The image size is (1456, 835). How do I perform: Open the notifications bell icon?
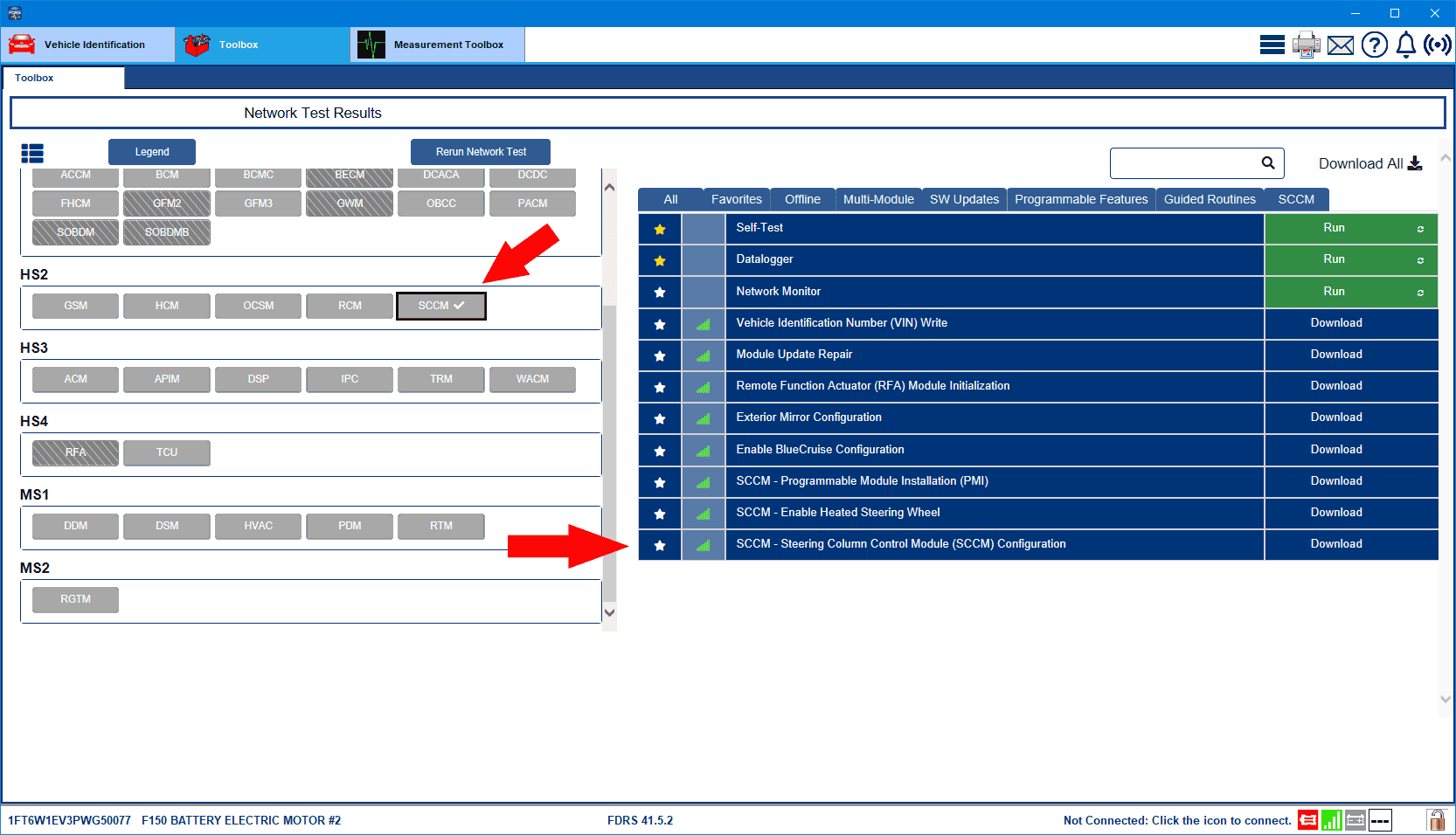pos(1406,45)
